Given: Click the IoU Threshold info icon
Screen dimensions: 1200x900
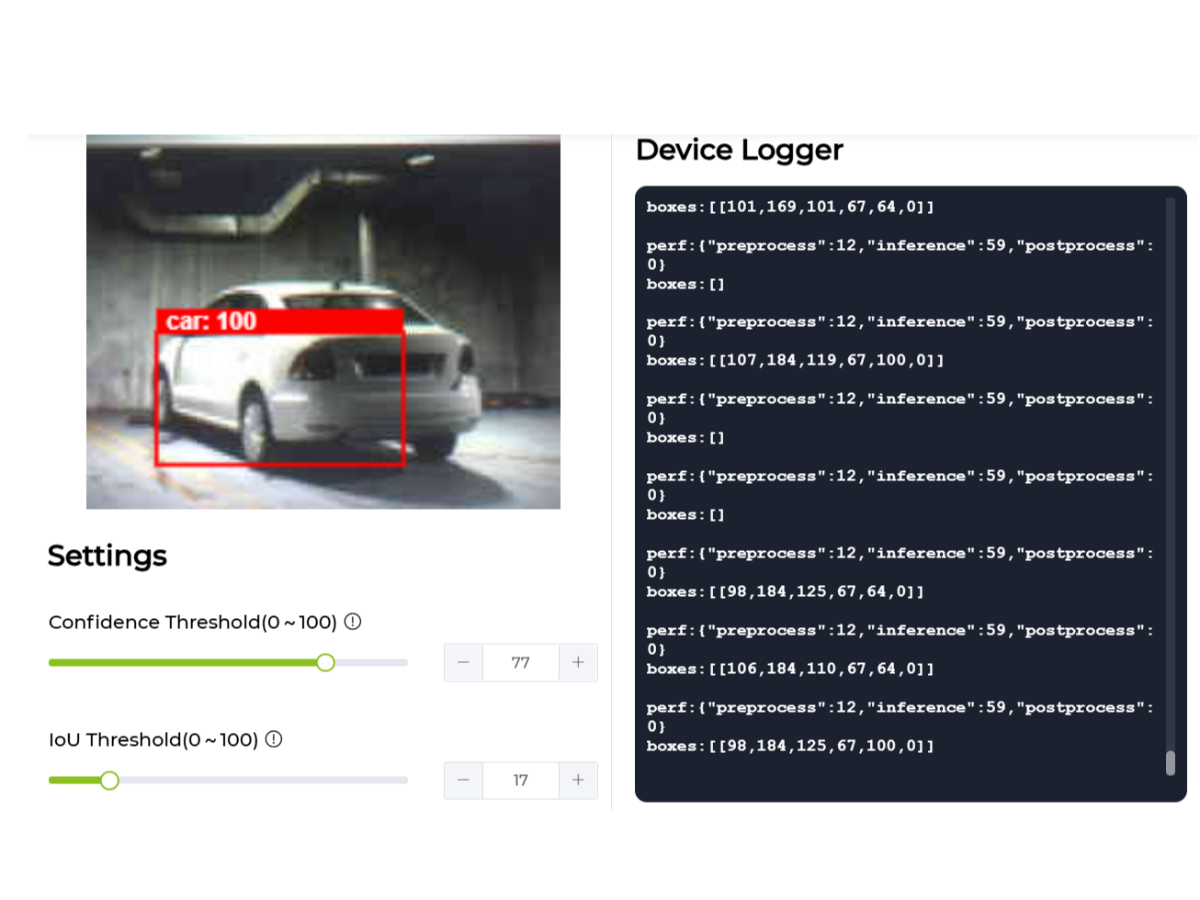Looking at the screenshot, I should pos(274,739).
